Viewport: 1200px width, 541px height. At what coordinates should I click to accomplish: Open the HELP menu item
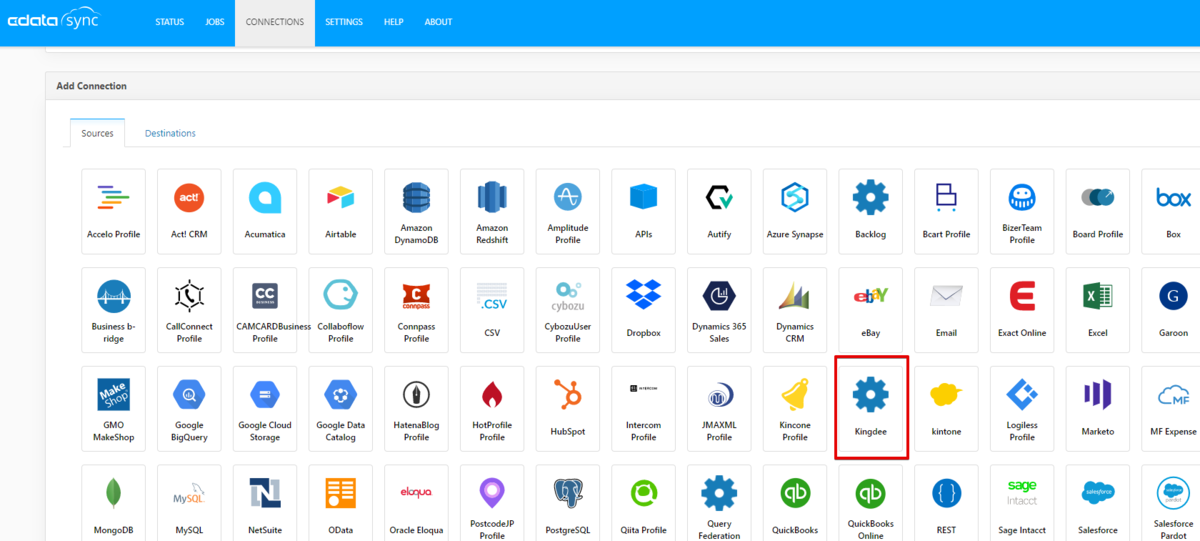(394, 22)
